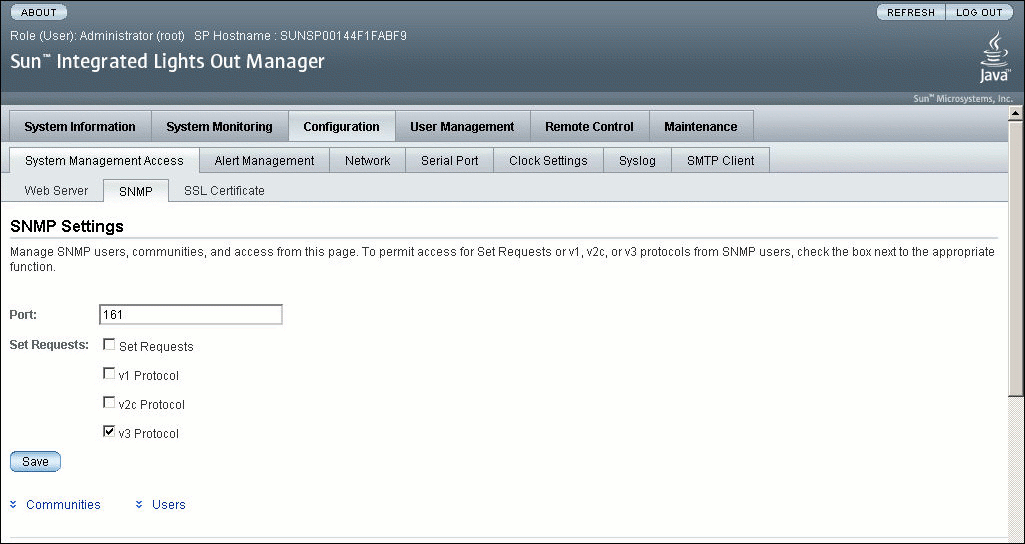This screenshot has height=544, width=1025.
Task: Switch to the Web Server tab
Action: click(x=56, y=191)
